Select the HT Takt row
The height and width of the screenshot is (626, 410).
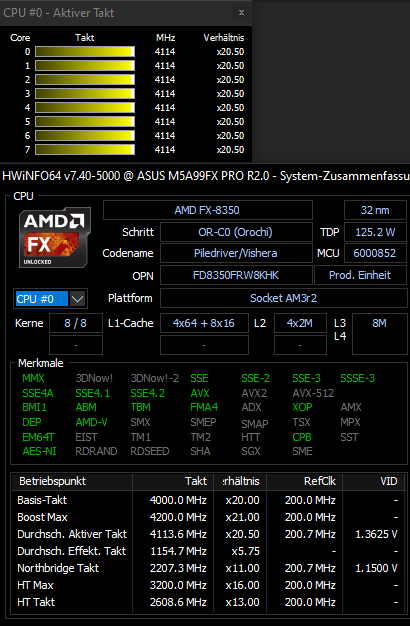click(x=208, y=602)
